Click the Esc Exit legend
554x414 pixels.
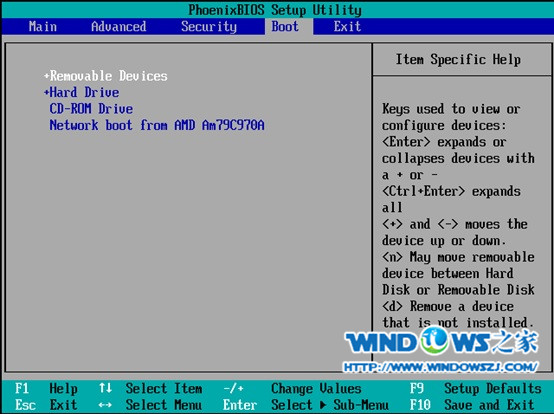coord(46,405)
